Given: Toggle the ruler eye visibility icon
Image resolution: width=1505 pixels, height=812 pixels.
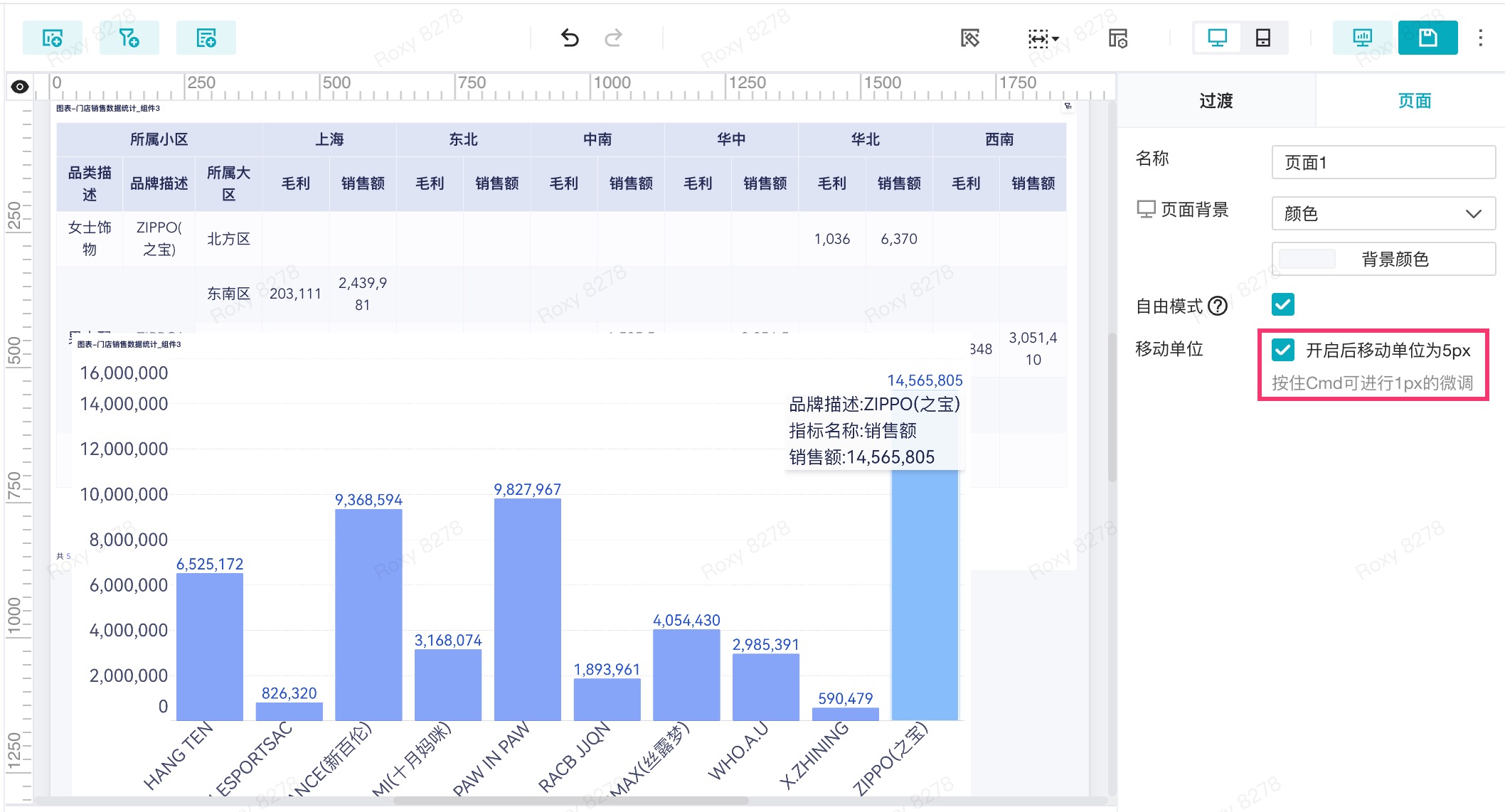Looking at the screenshot, I should (20, 87).
